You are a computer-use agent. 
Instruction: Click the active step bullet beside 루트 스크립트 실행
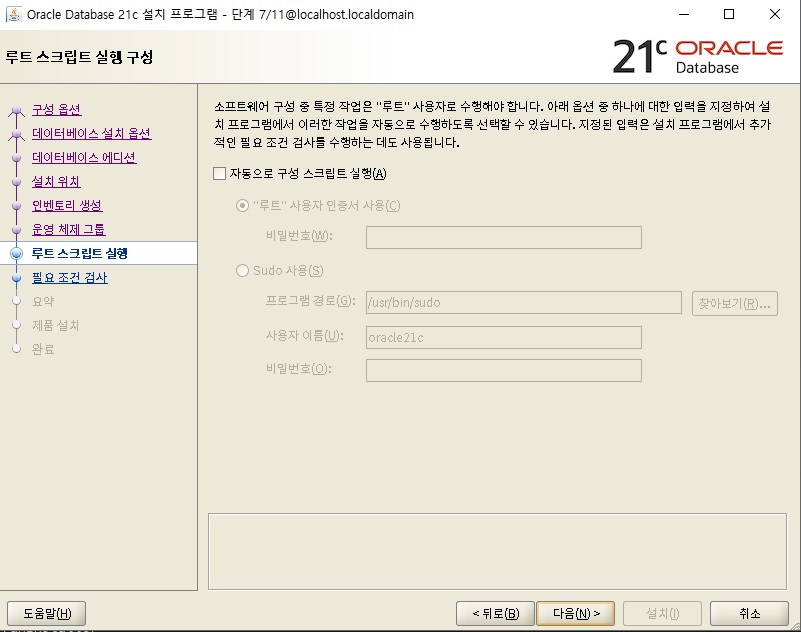point(16,253)
